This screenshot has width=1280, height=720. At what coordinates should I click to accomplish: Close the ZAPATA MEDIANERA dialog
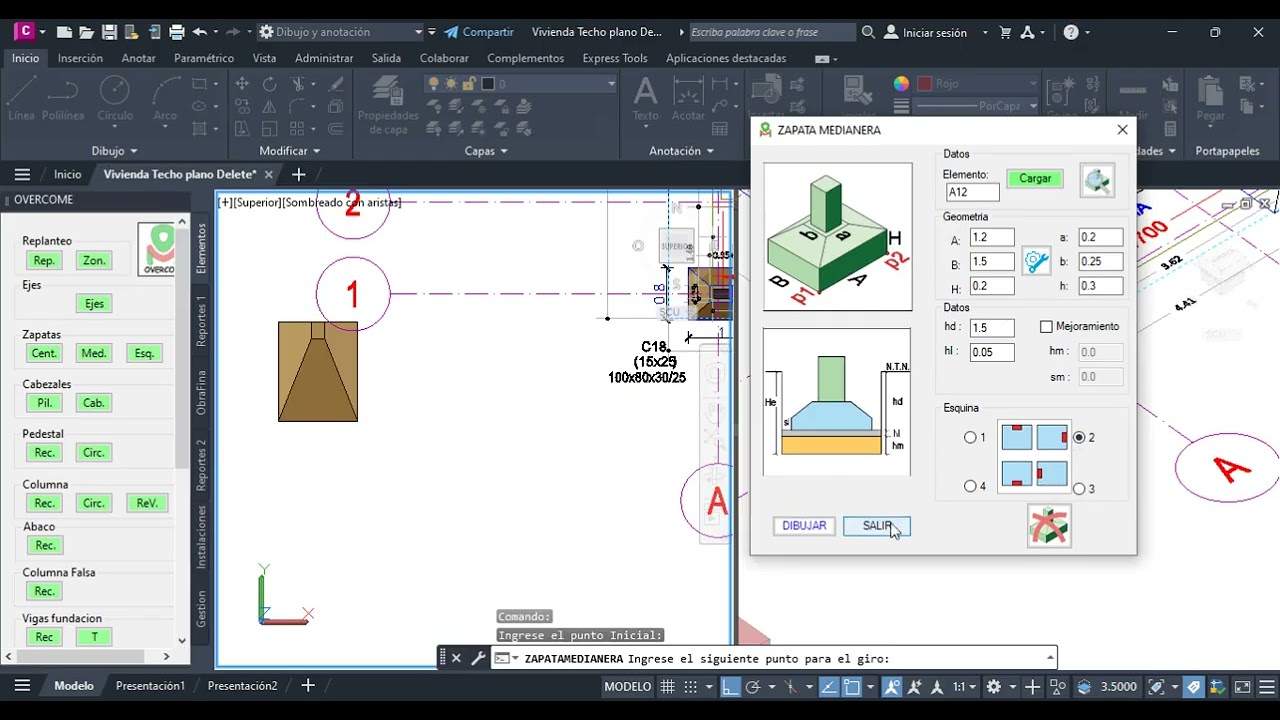[1122, 130]
